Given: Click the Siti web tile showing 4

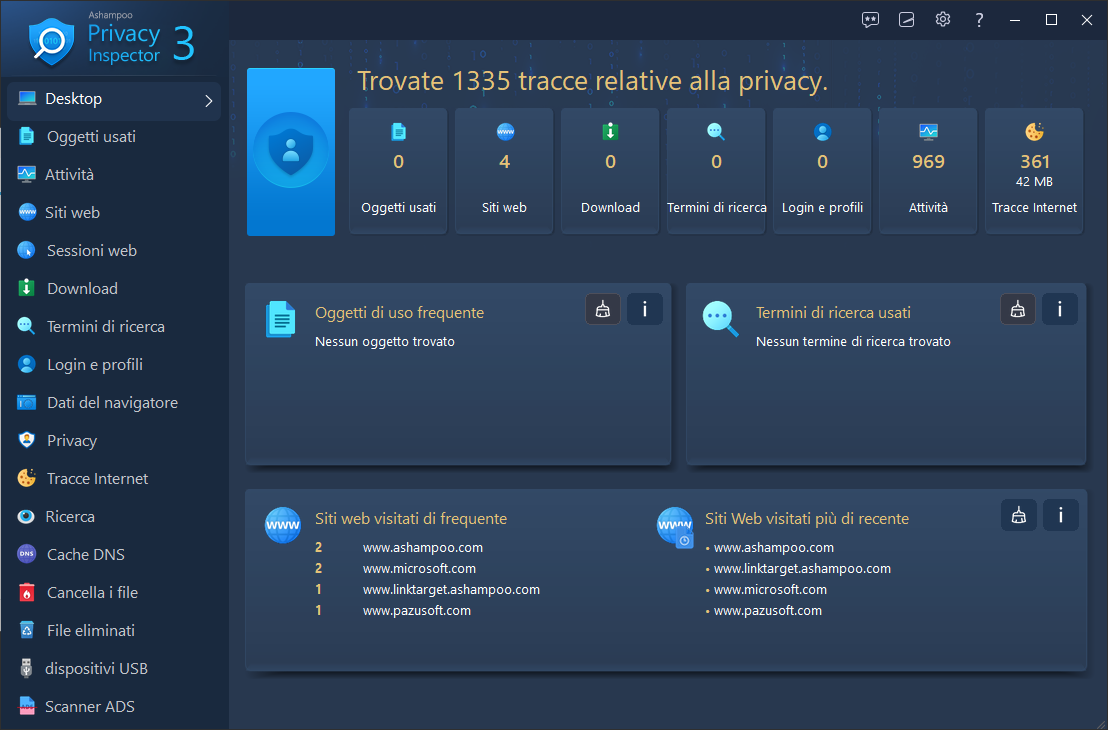Looking at the screenshot, I should point(504,170).
